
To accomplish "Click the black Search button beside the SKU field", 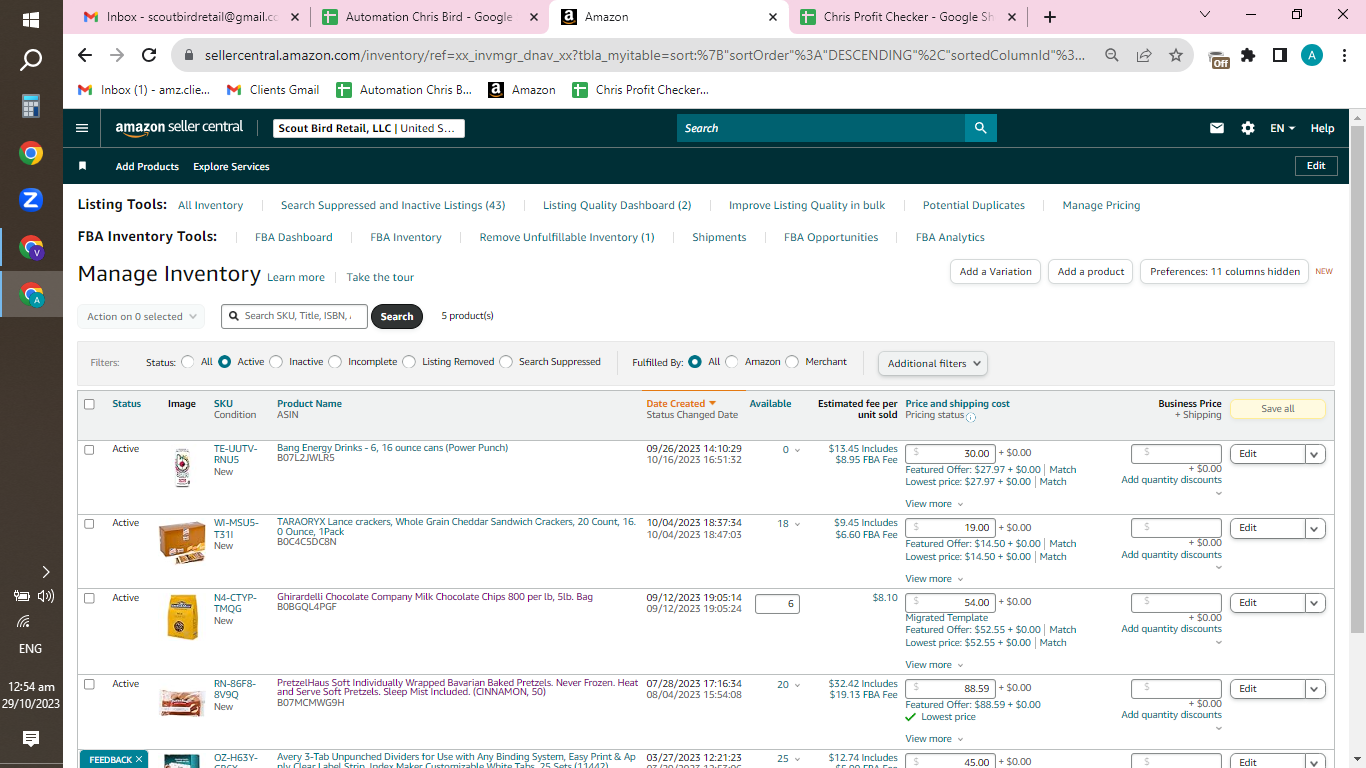I will coord(397,316).
